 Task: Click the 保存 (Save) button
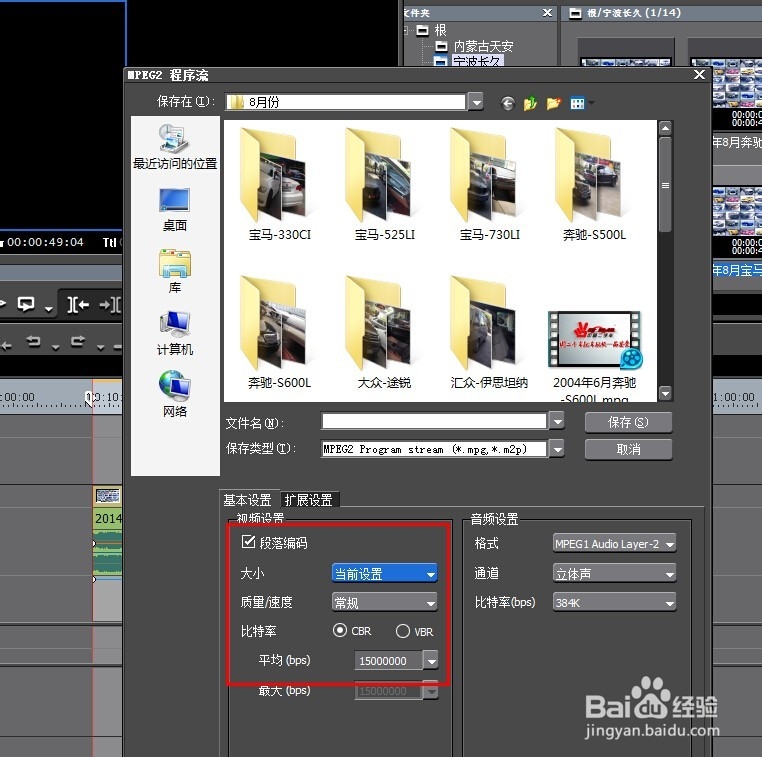pyautogui.click(x=627, y=422)
